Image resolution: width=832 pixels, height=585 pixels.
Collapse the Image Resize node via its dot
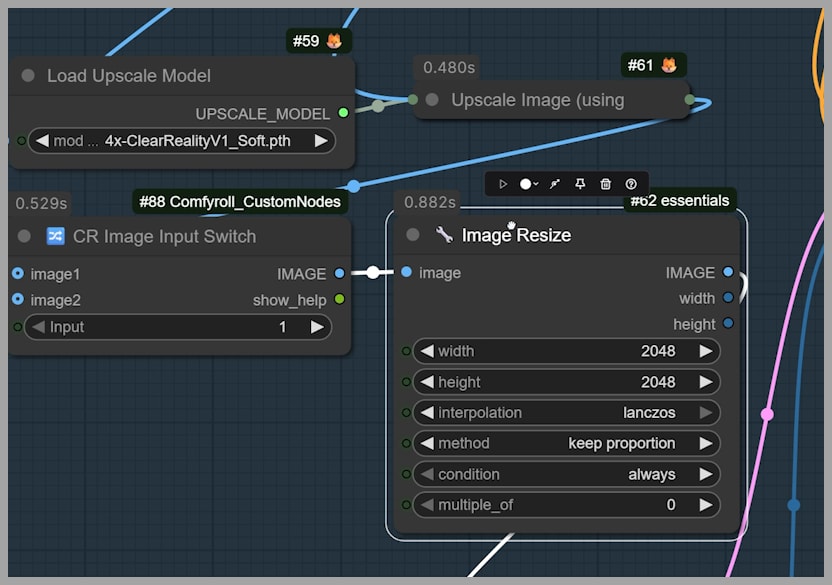point(412,235)
